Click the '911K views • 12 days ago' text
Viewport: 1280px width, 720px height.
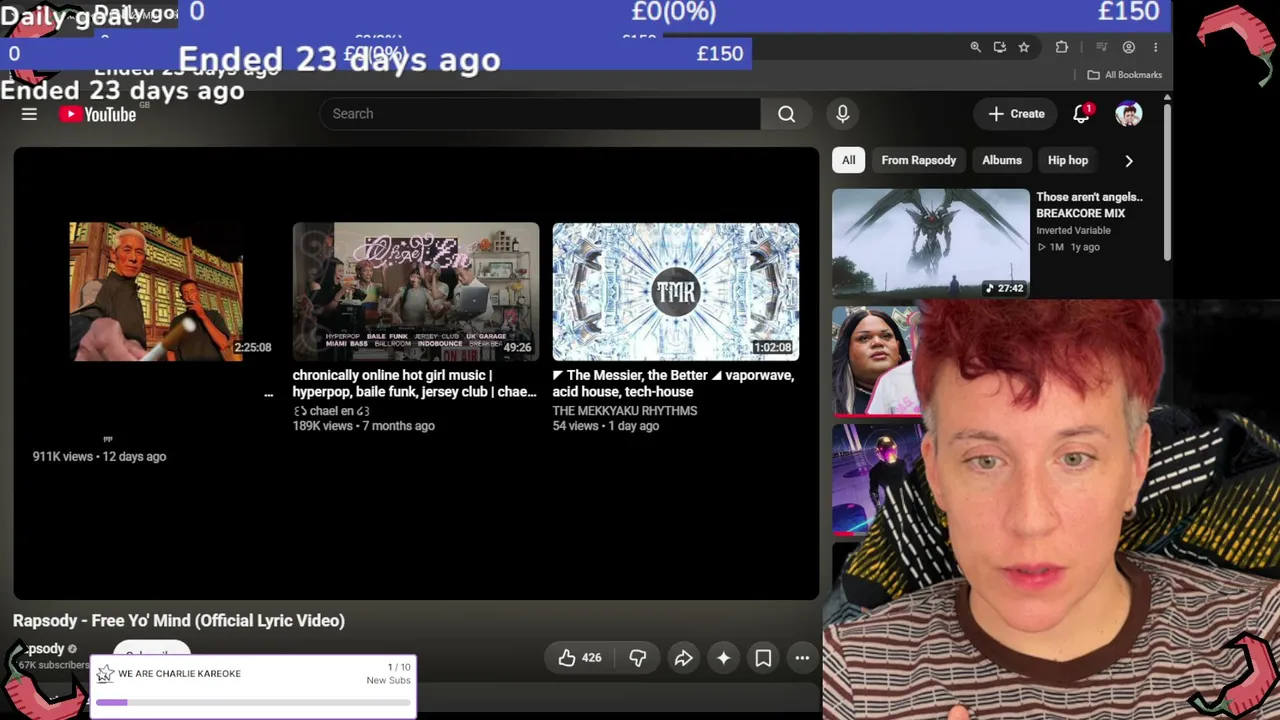[99, 456]
